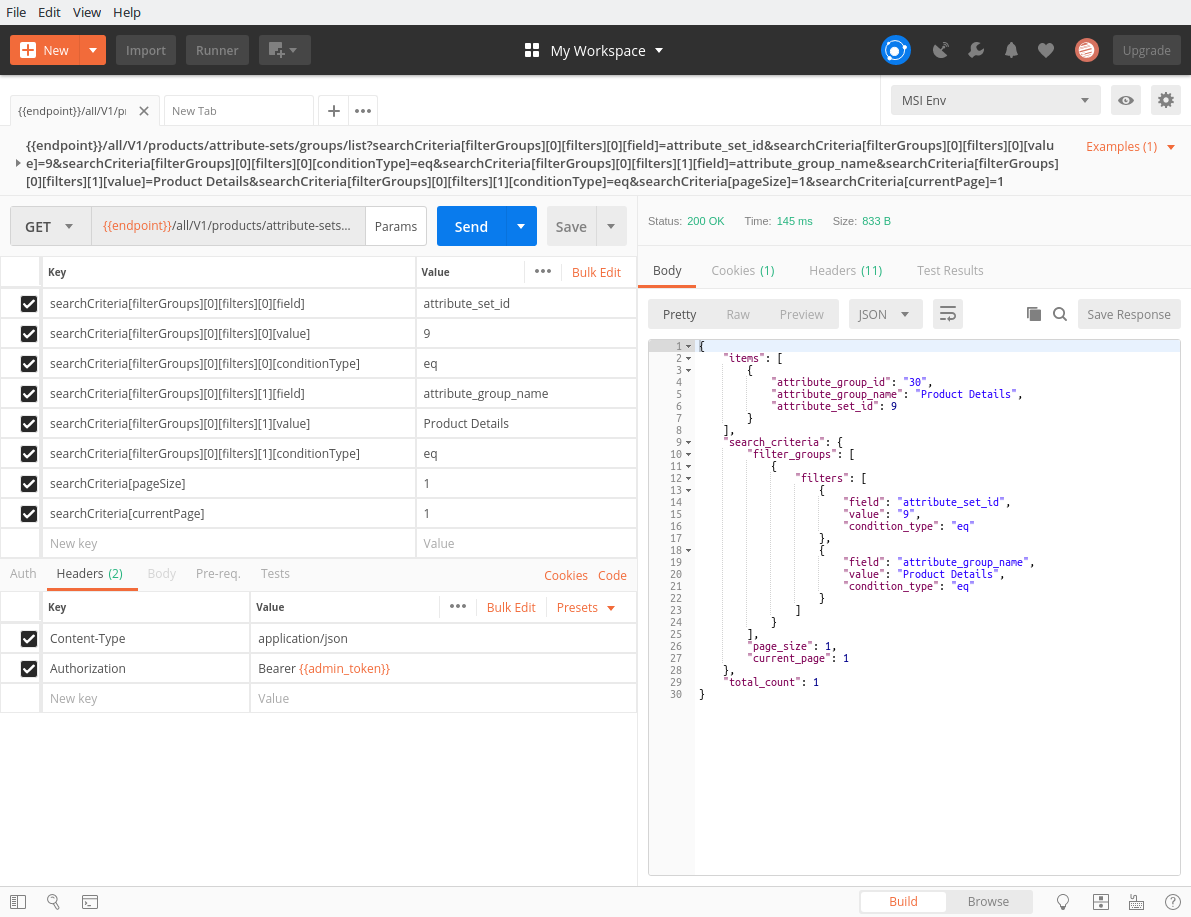This screenshot has width=1191, height=917.
Task: Open the Presets dropdown
Action: (x=586, y=607)
